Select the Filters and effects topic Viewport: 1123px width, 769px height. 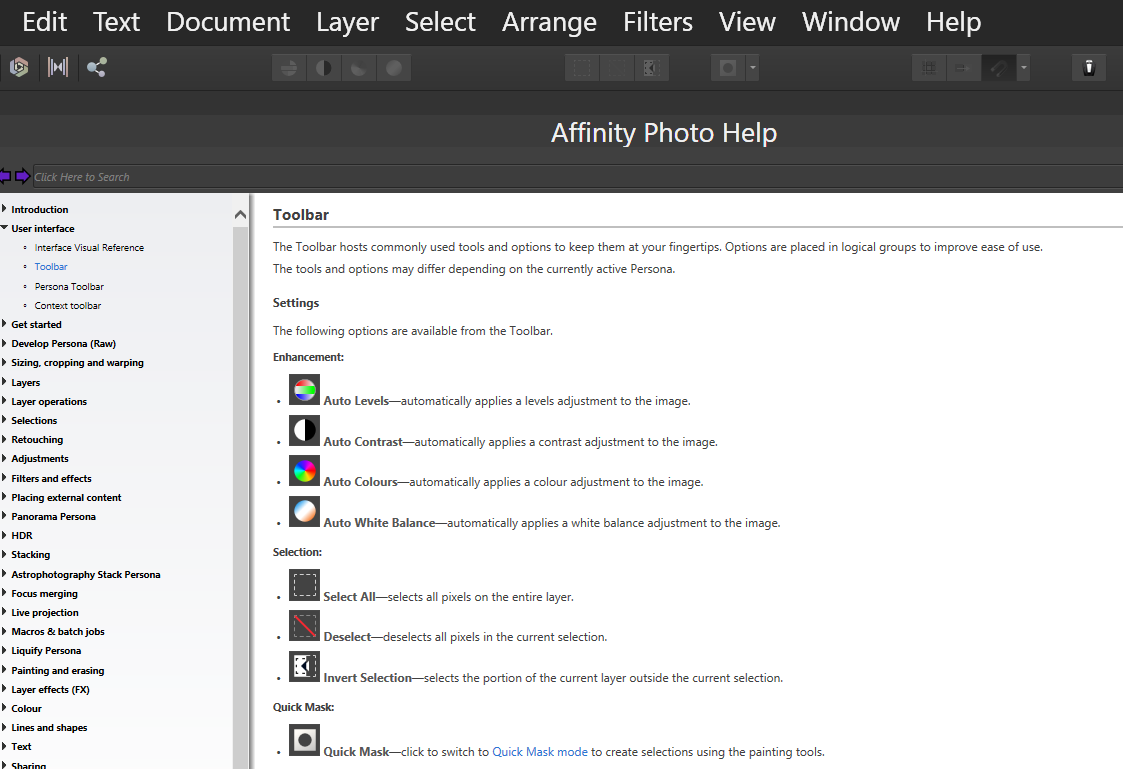51,478
